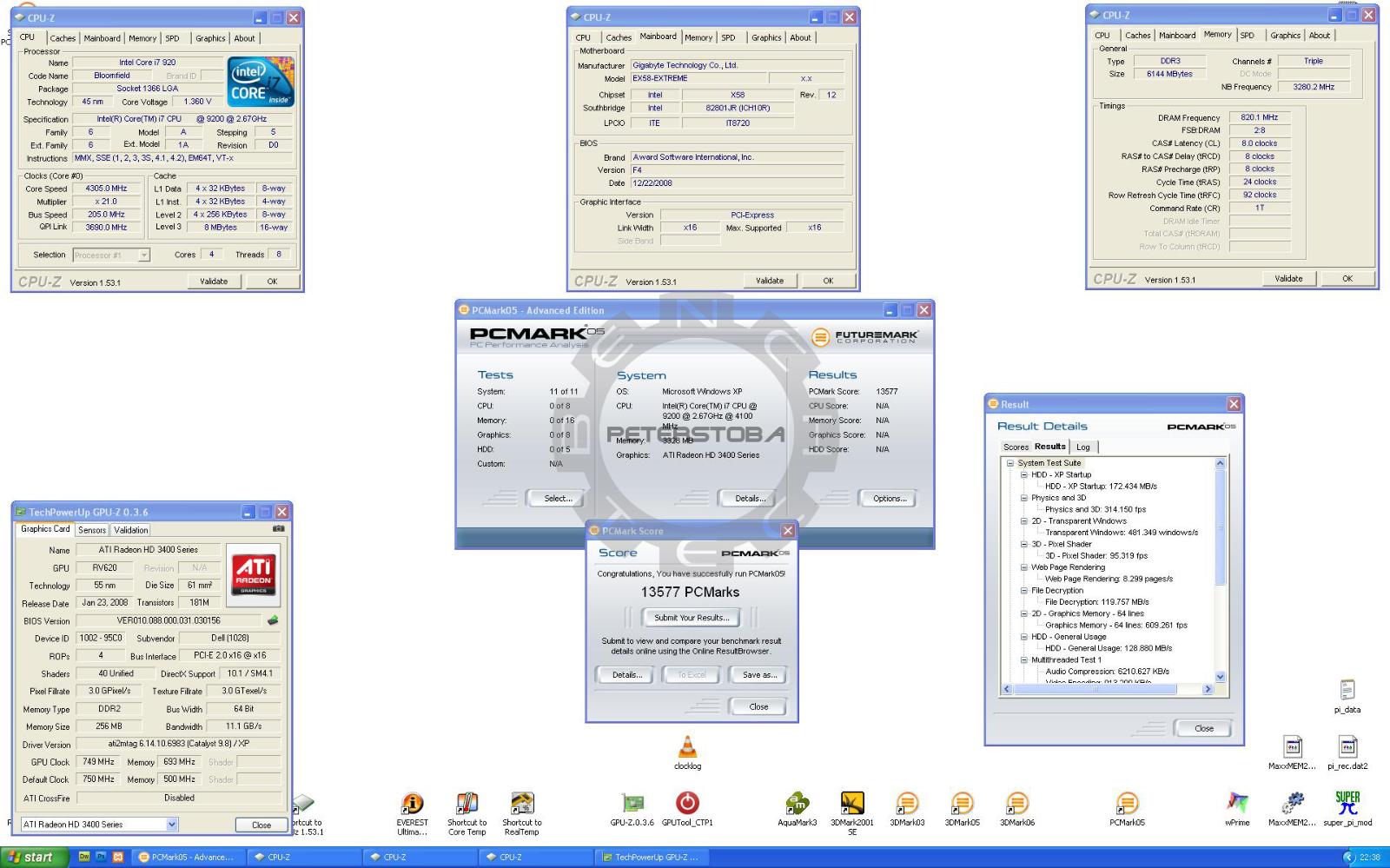This screenshot has width=1390, height=868.
Task: Select the wPrime desktop icon
Action: (x=1237, y=804)
